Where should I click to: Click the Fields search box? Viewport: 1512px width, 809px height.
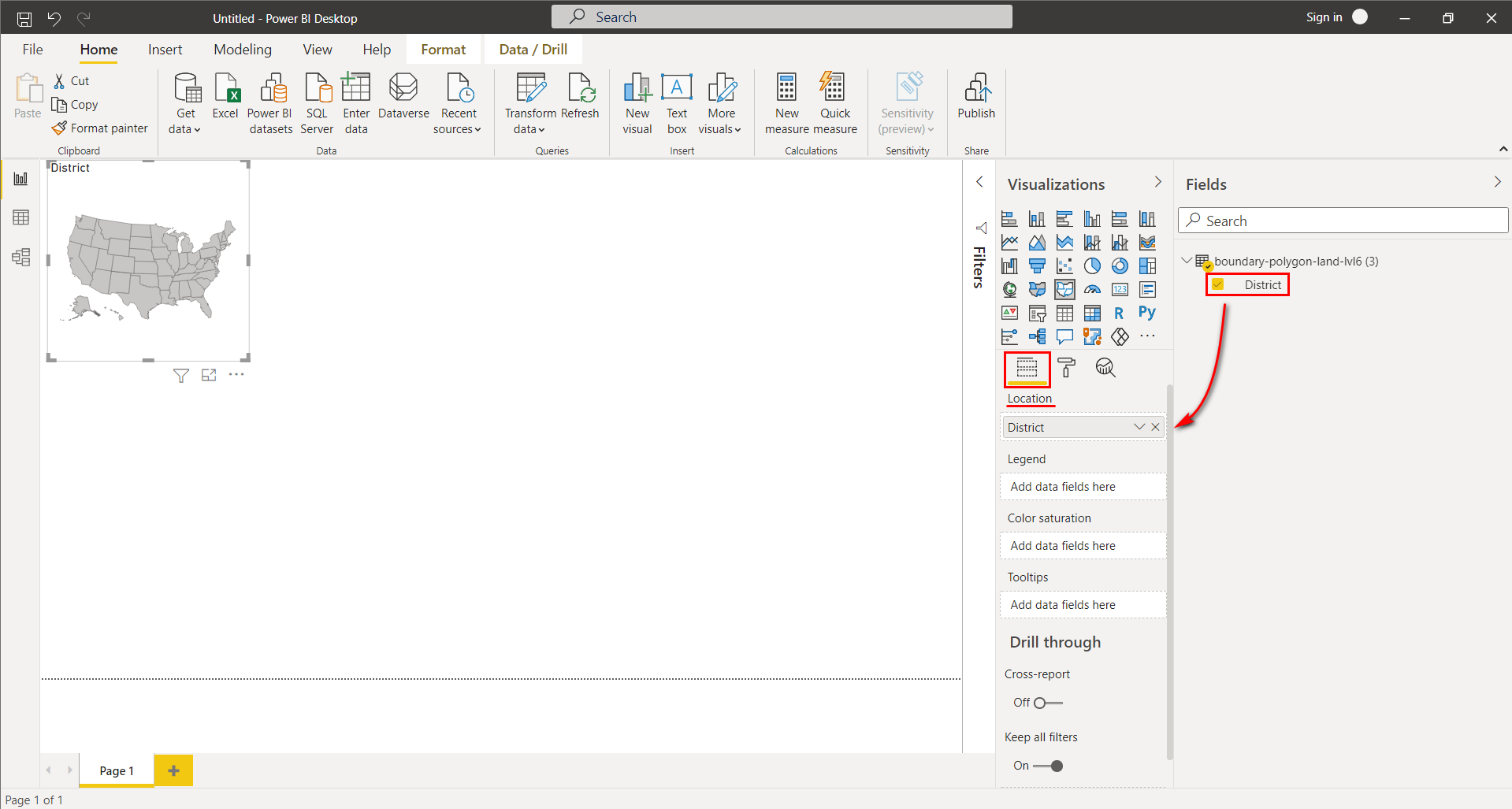point(1343,221)
